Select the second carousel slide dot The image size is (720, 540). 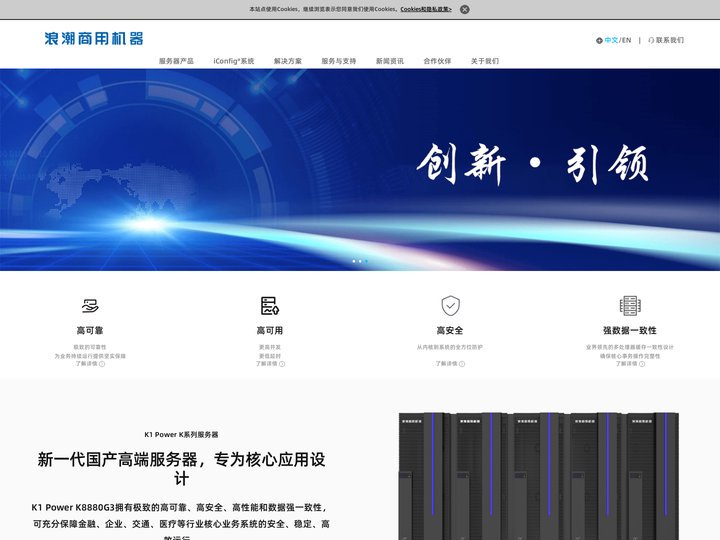360,261
